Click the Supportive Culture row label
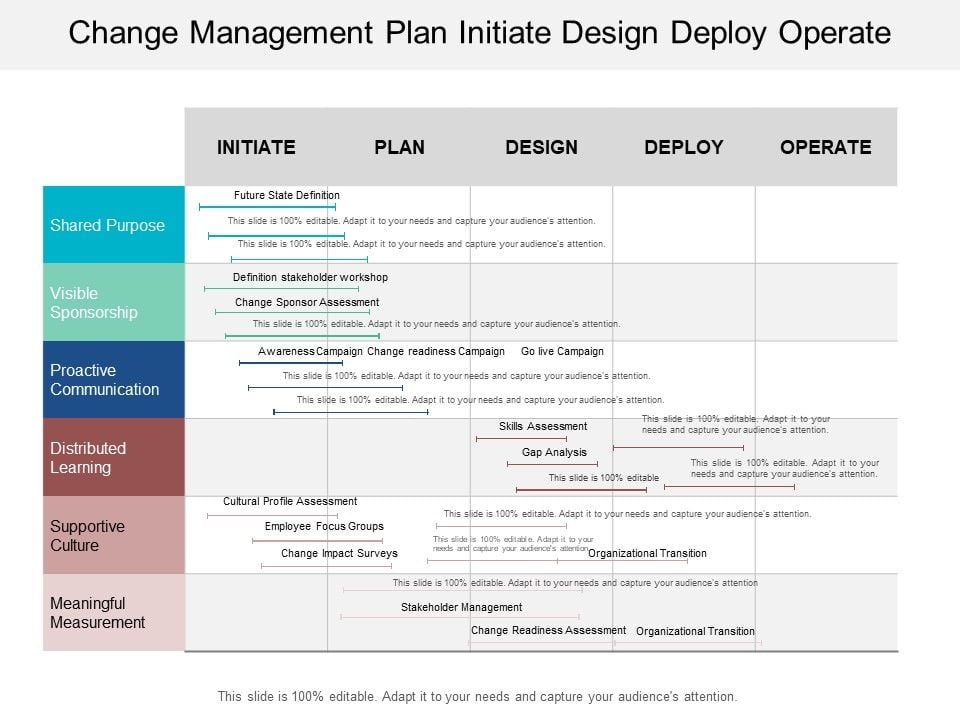 click(x=114, y=535)
